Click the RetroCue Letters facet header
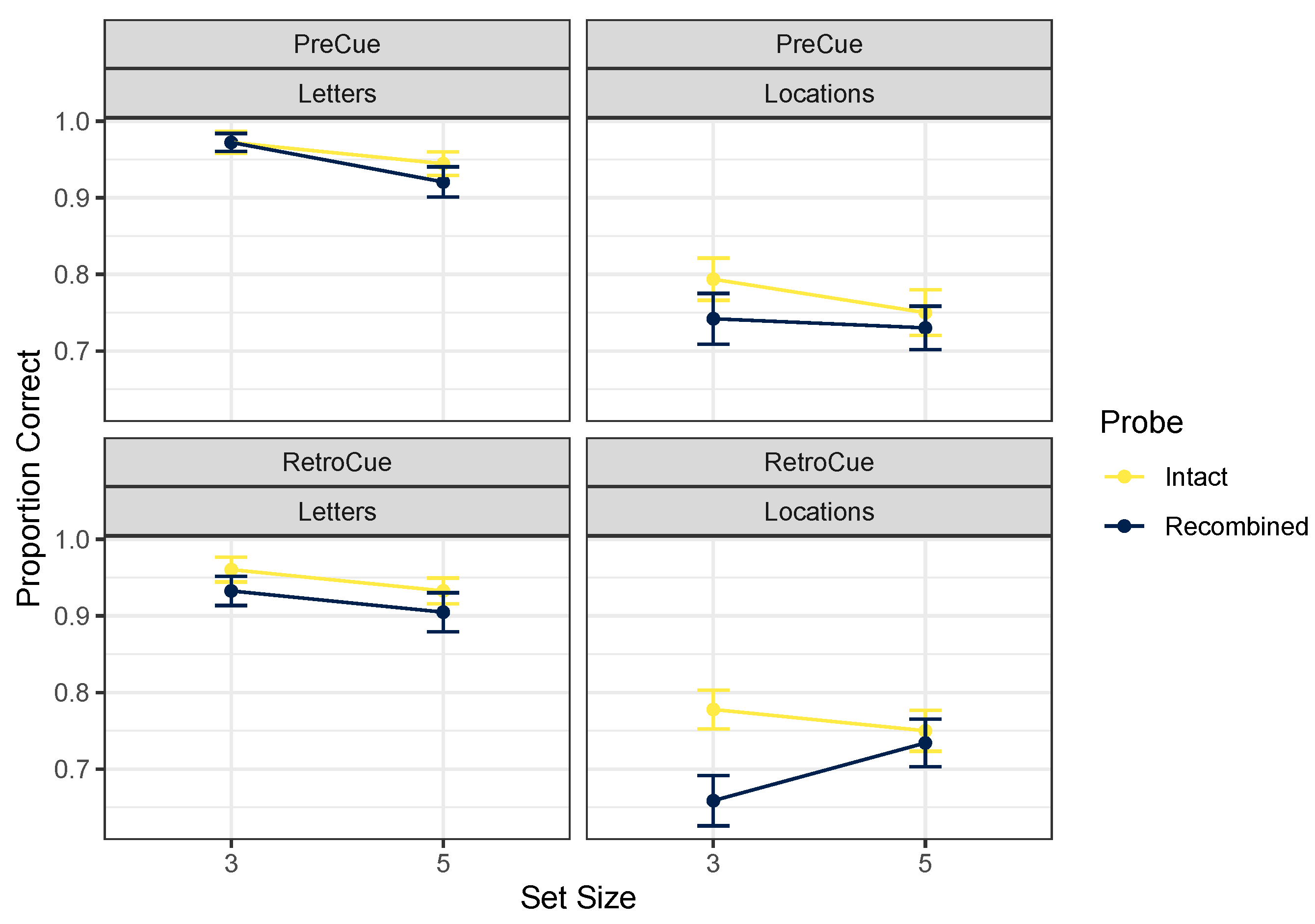 [x=337, y=487]
